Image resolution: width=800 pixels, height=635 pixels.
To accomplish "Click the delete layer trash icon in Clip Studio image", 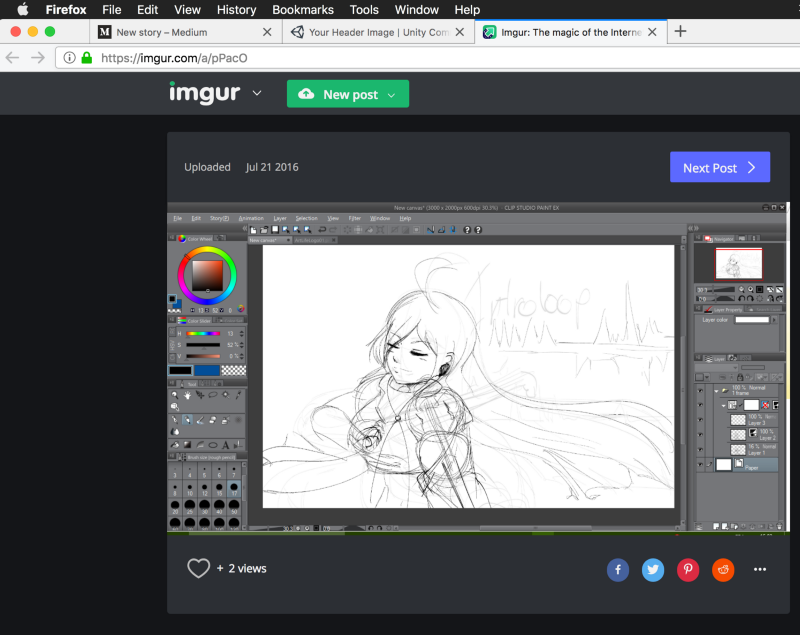I will click(779, 526).
